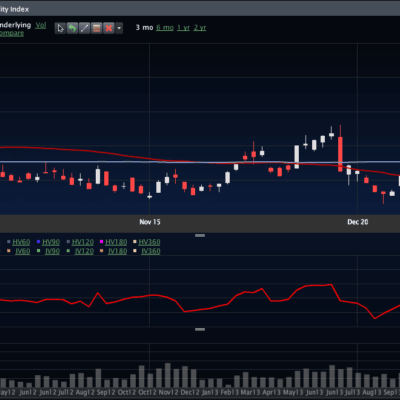Click the gray HV120 color swatch

[68, 242]
